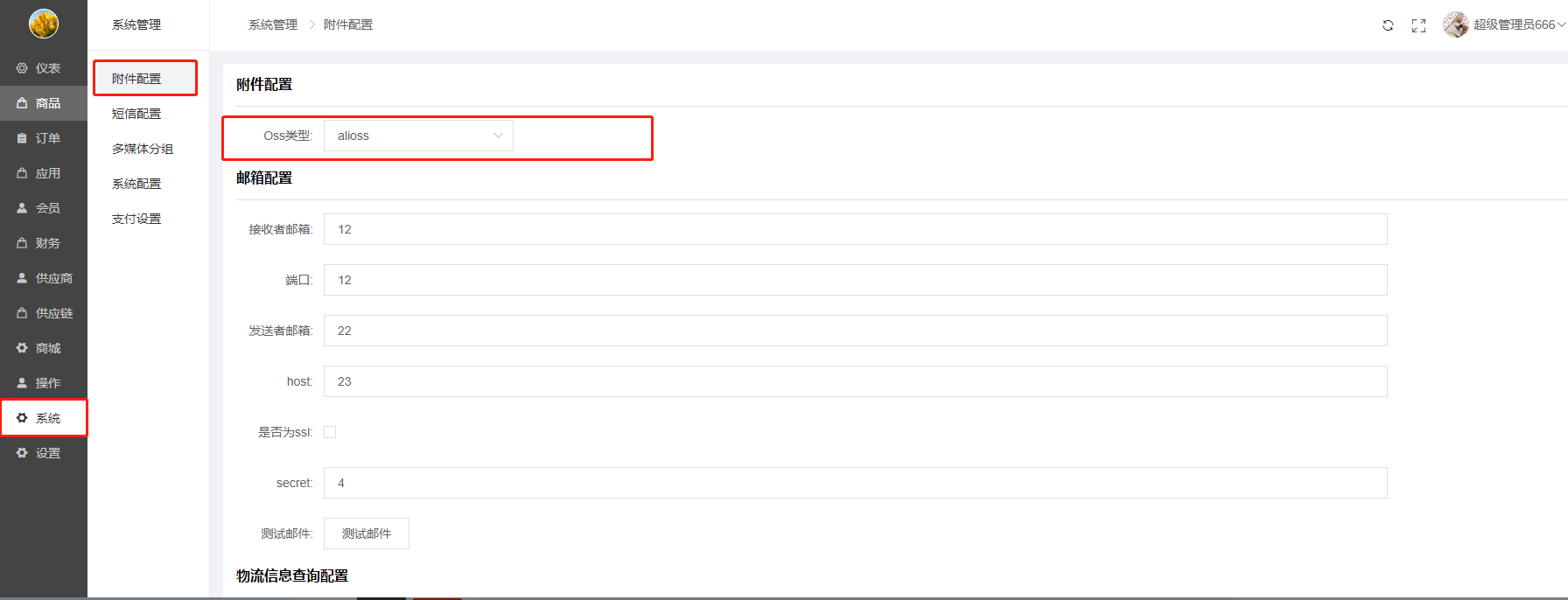The width and height of the screenshot is (1568, 600).
Task: Open the 会员 members sidebar icon
Action: (x=22, y=208)
